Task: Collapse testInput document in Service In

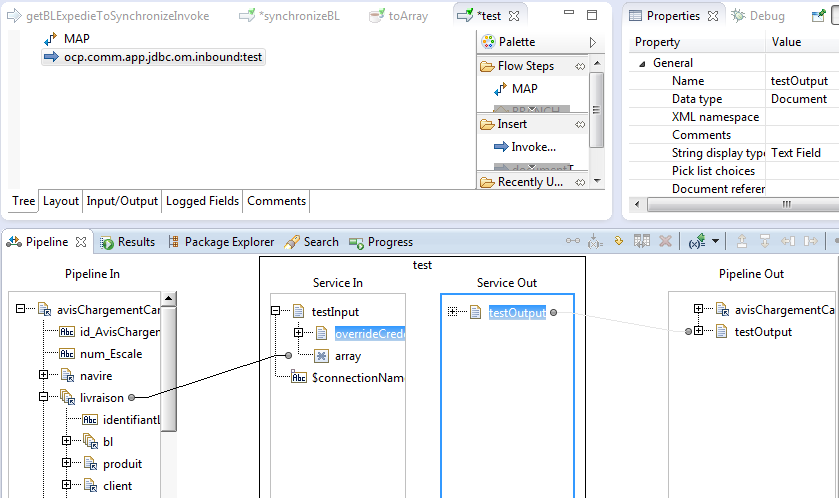Action: (x=275, y=311)
